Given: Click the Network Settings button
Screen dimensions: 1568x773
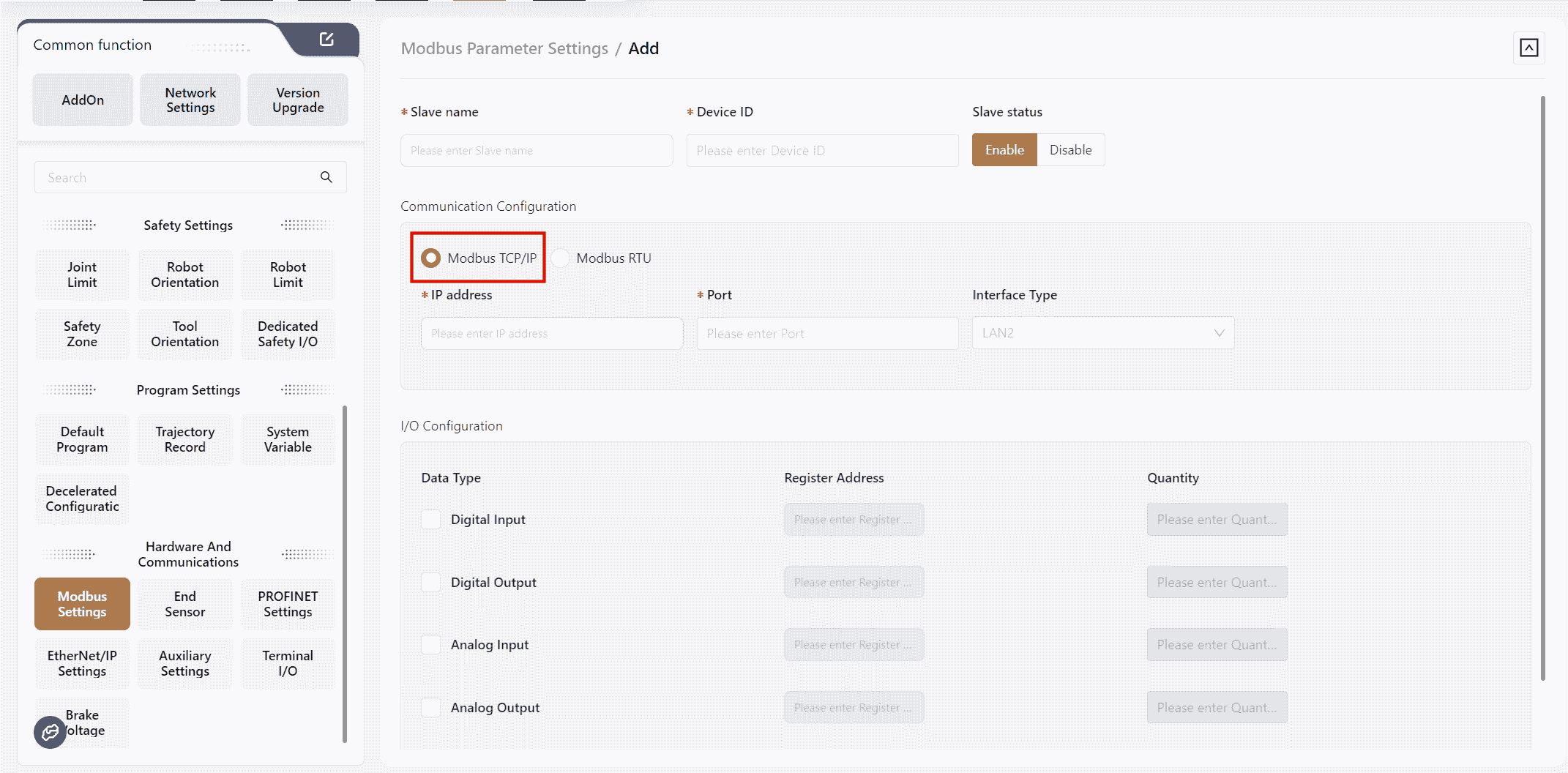Looking at the screenshot, I should tap(190, 100).
